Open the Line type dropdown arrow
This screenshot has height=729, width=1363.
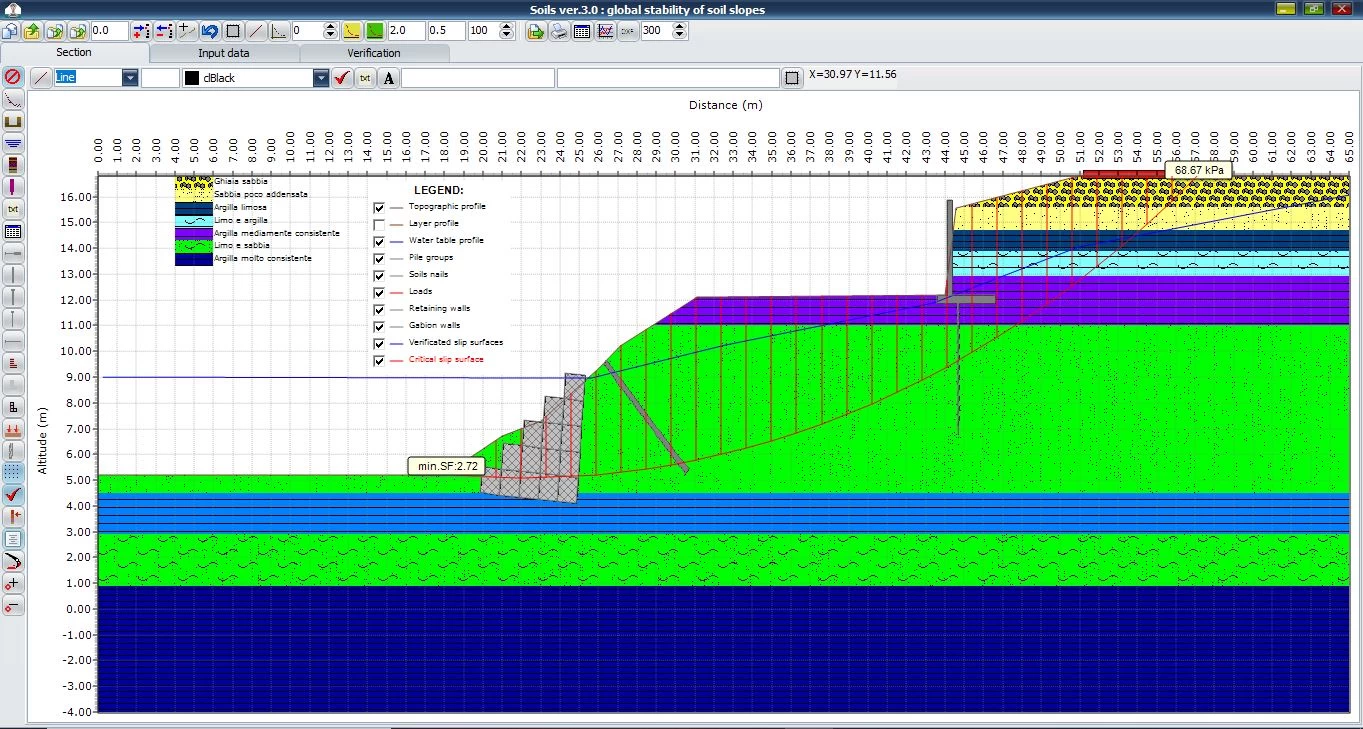coord(130,77)
